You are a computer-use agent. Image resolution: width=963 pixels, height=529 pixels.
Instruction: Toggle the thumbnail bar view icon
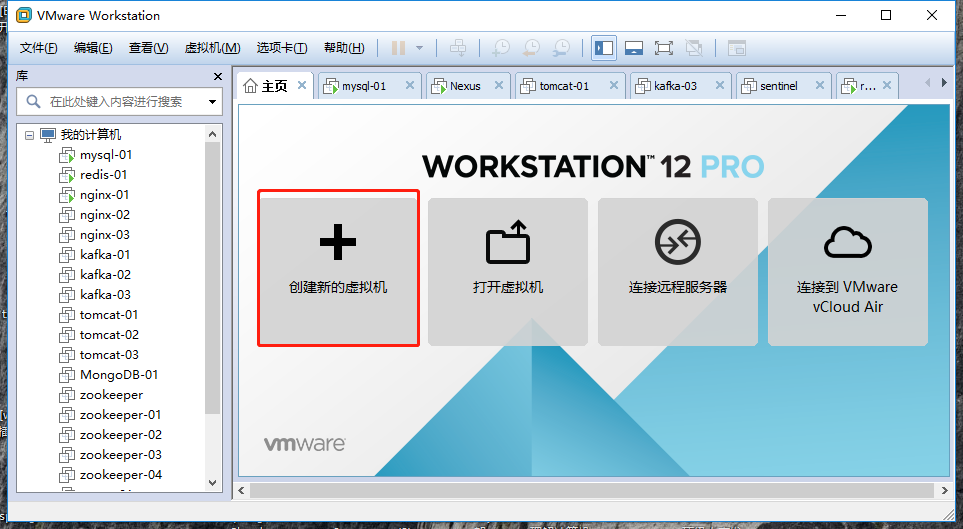click(x=634, y=48)
